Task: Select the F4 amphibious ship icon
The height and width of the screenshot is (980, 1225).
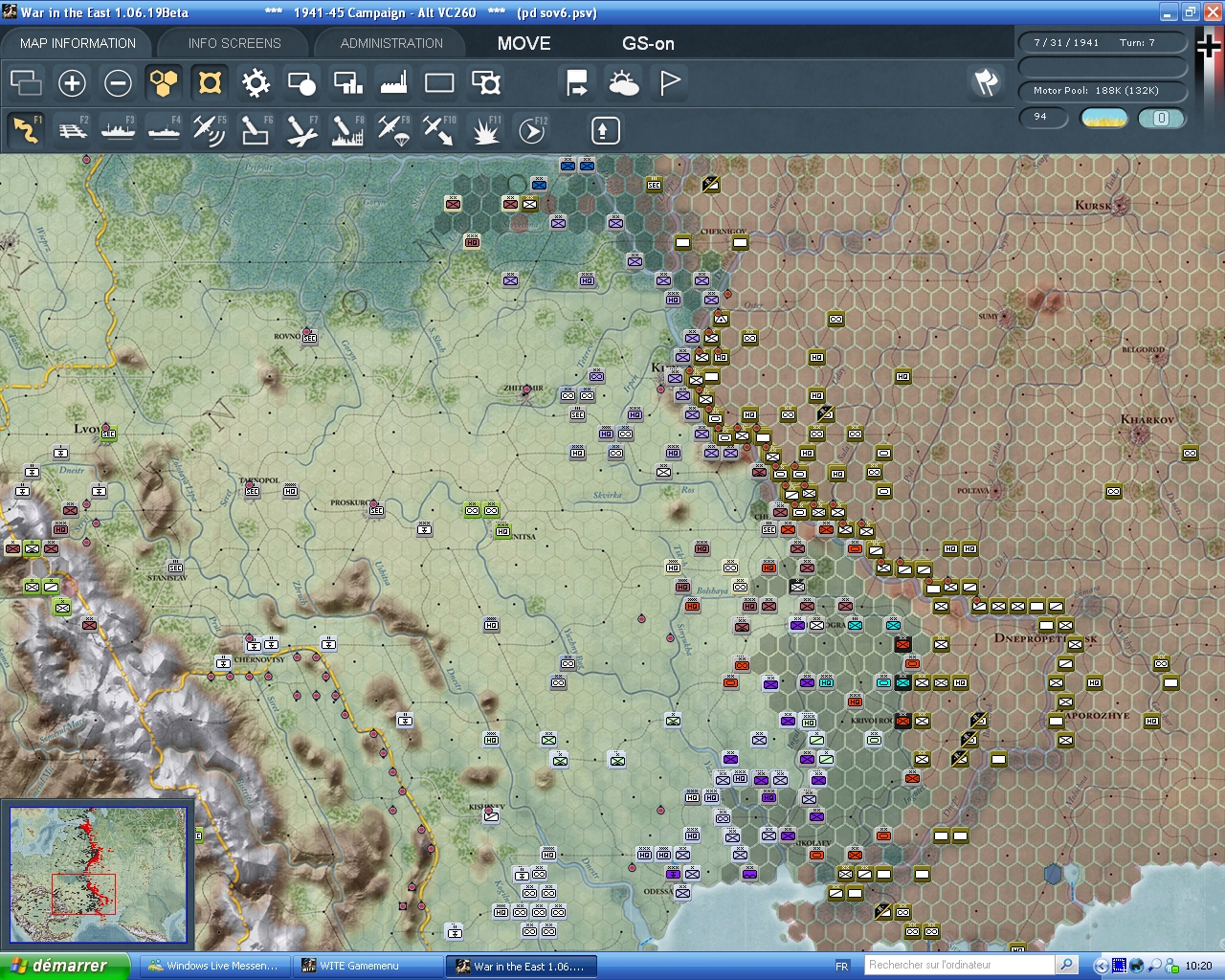Action: (164, 130)
